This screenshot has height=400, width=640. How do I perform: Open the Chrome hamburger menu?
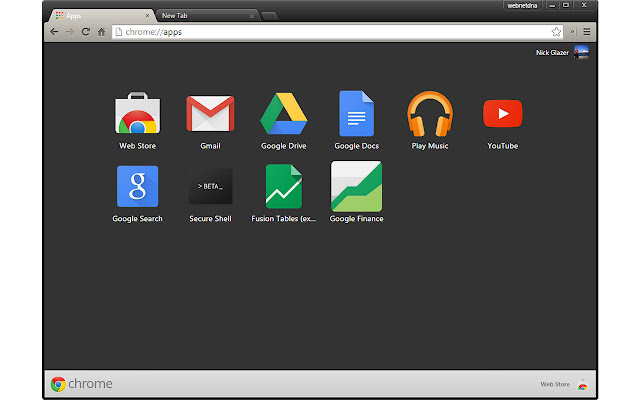tap(587, 32)
